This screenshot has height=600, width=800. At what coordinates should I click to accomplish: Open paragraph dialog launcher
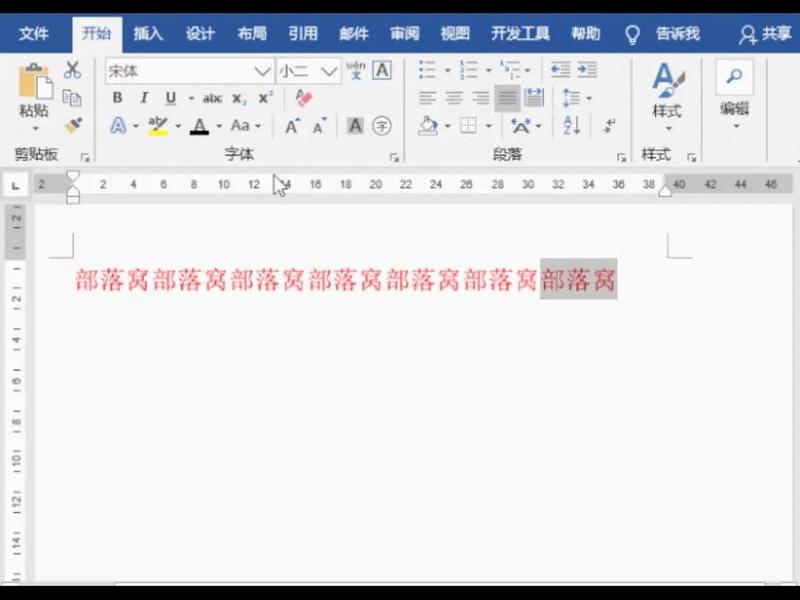pos(621,157)
